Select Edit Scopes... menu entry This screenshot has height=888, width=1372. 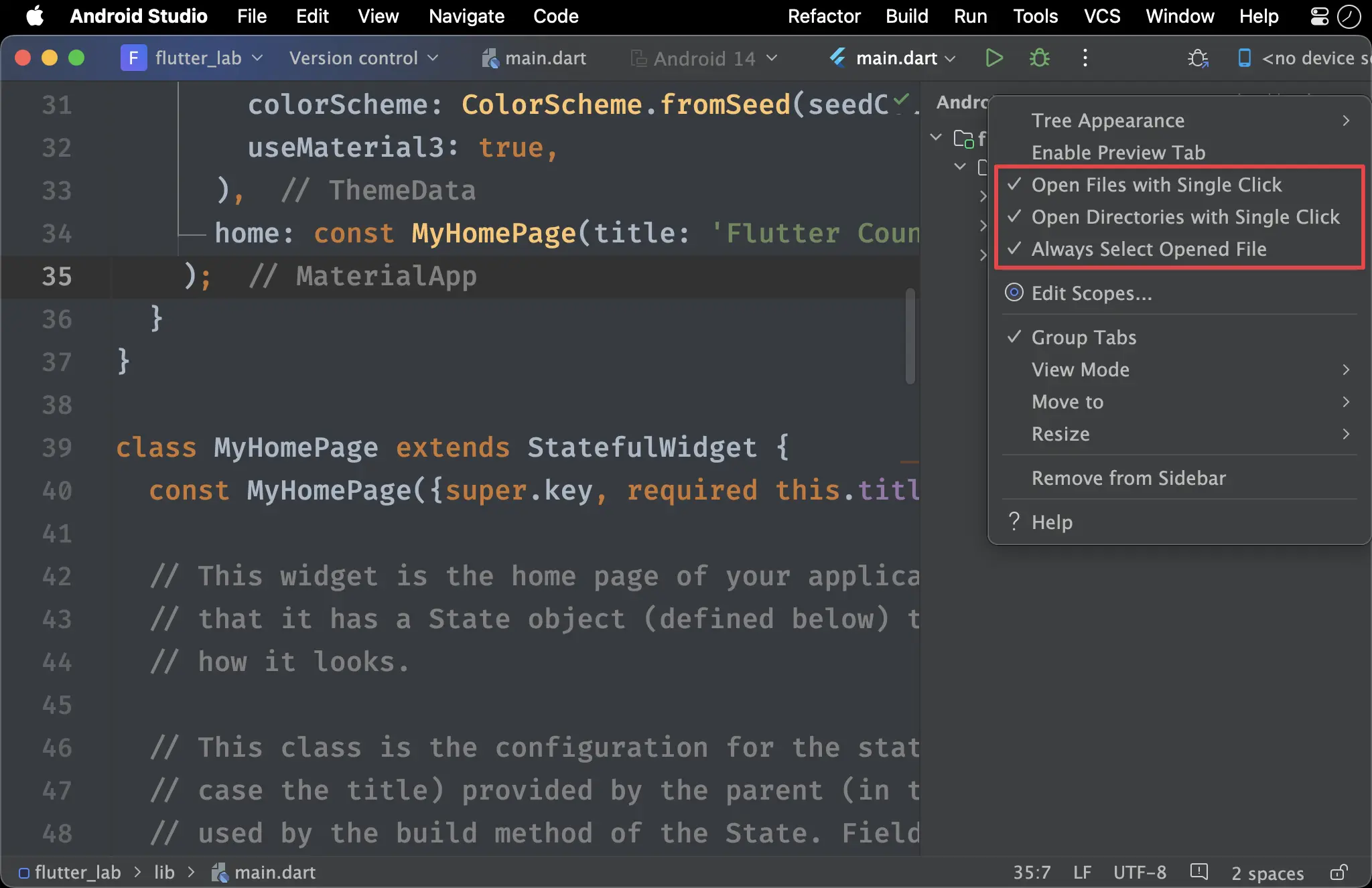pos(1179,293)
